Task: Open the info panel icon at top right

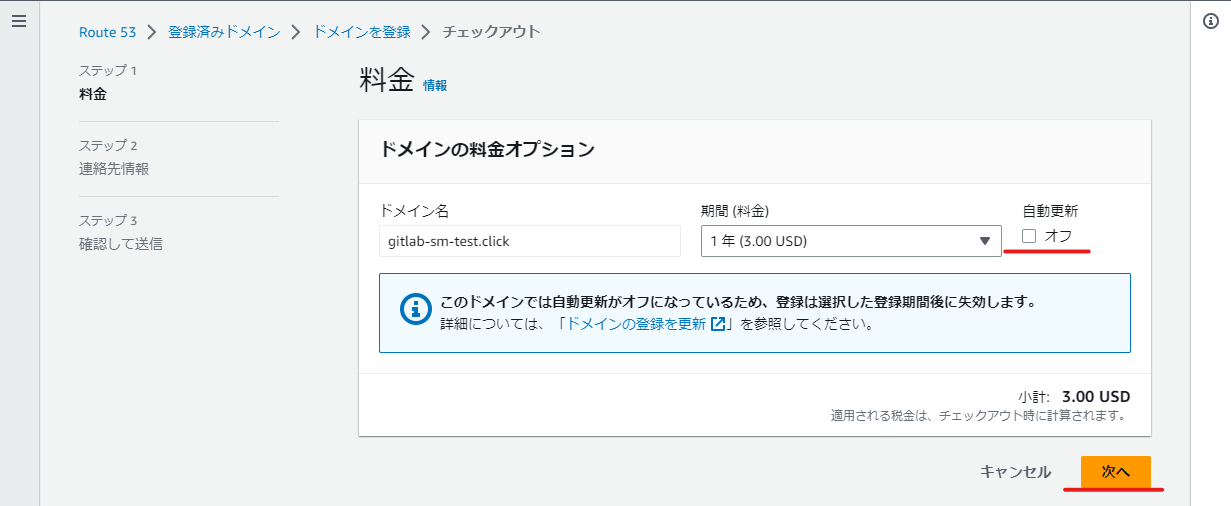Action: point(1210,22)
